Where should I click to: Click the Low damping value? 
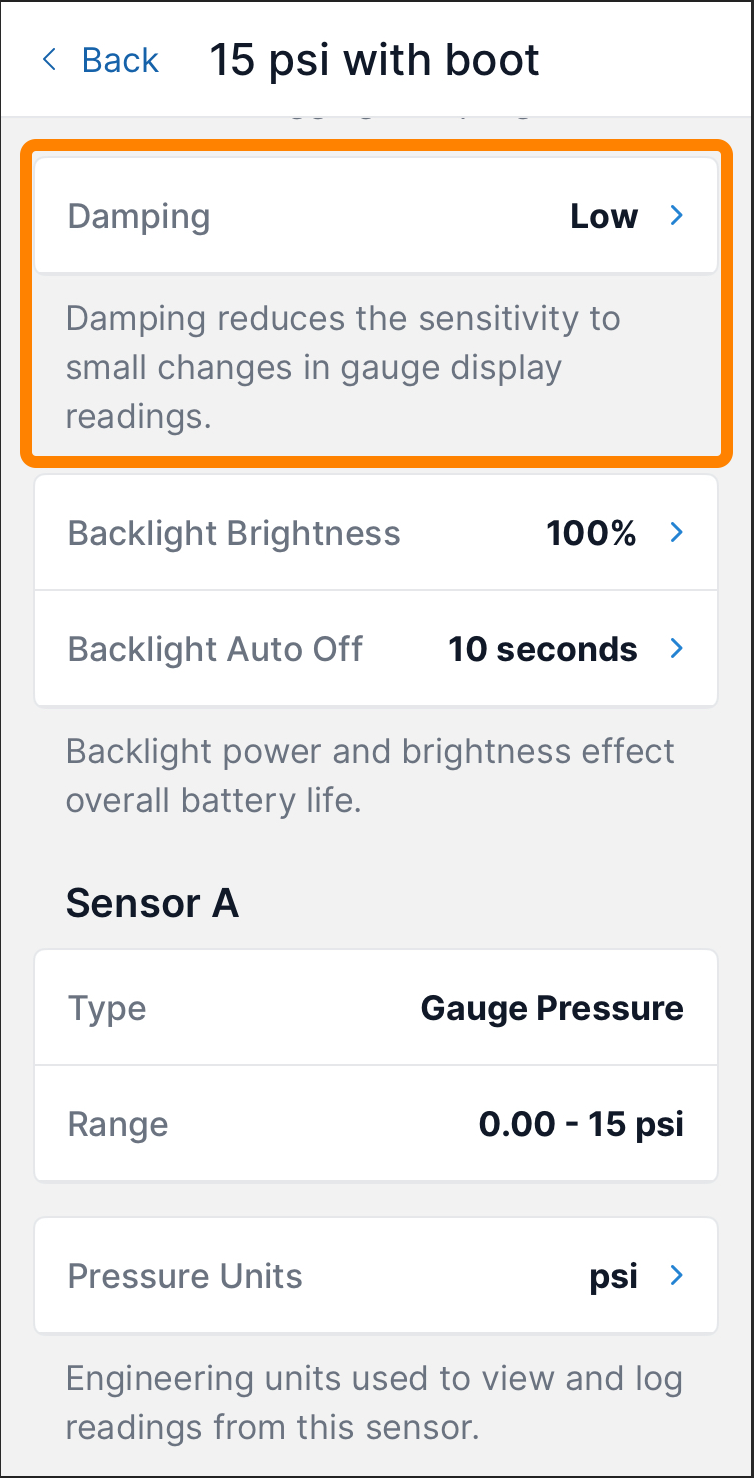point(603,216)
